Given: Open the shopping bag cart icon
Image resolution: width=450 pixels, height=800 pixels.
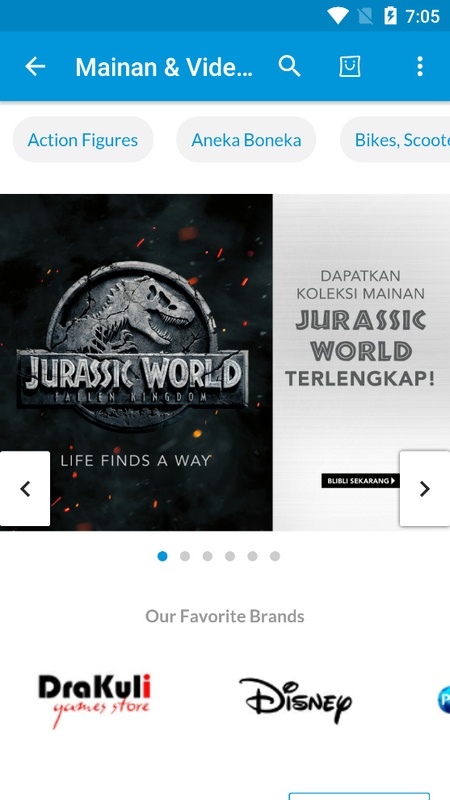Looking at the screenshot, I should coord(350,66).
